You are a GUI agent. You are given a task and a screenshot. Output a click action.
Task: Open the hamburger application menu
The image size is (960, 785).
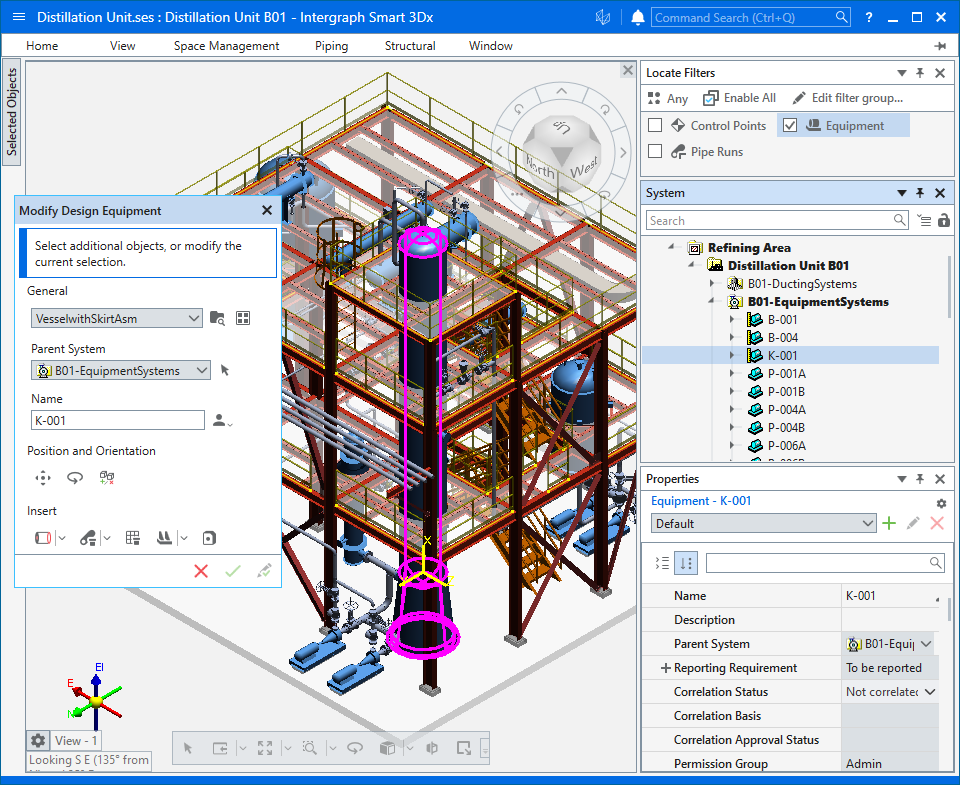click(x=19, y=17)
